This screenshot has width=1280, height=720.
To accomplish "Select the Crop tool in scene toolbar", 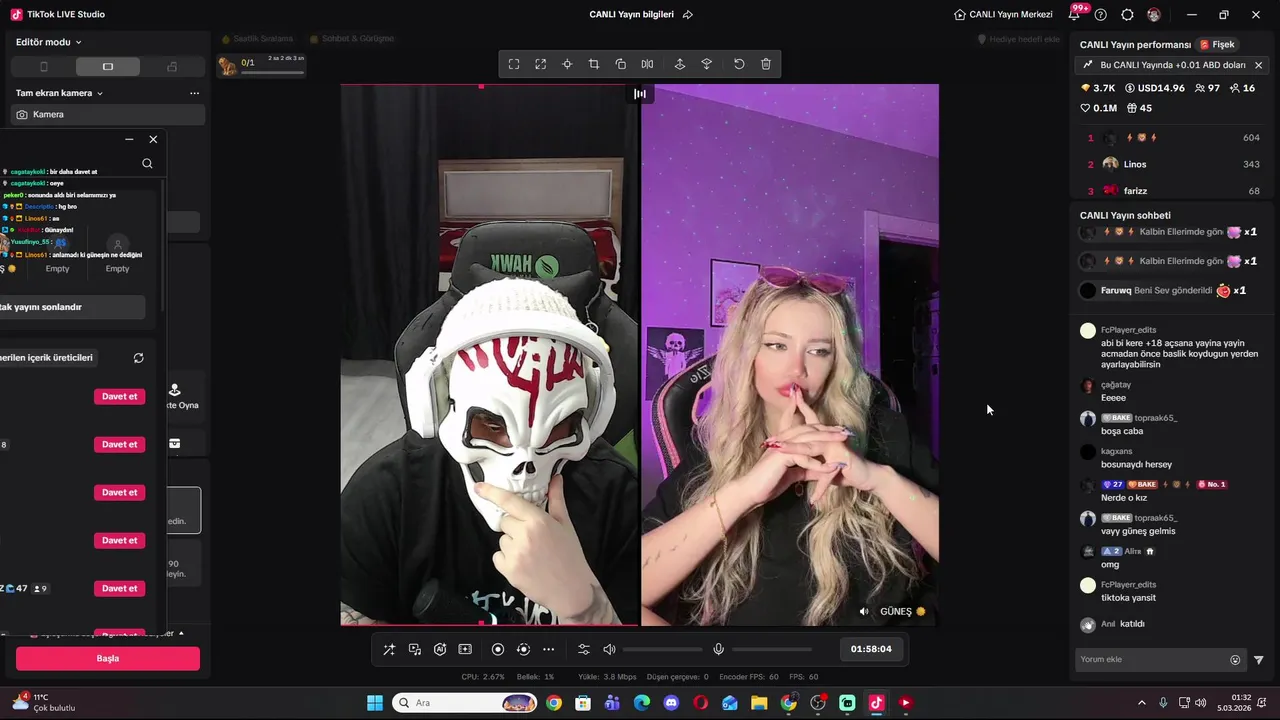I will (594, 64).
